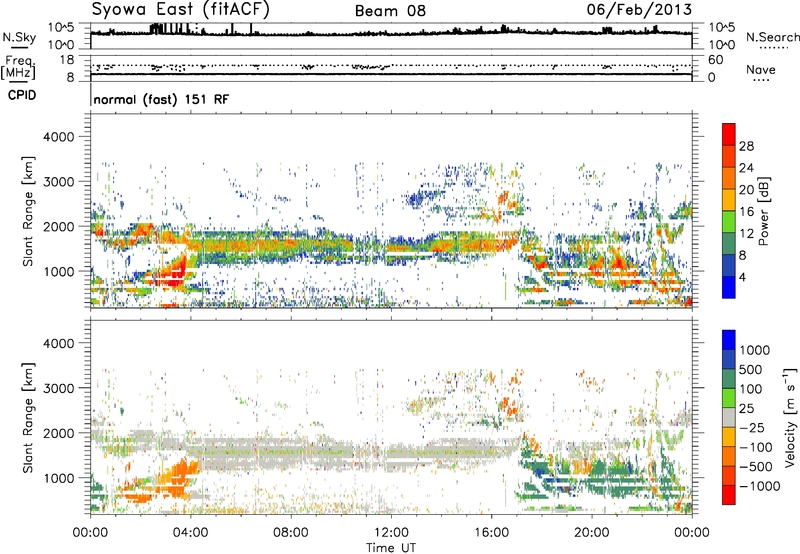
Task: Pick the bottom red segment of velocity colorbar
Action: (x=729, y=495)
